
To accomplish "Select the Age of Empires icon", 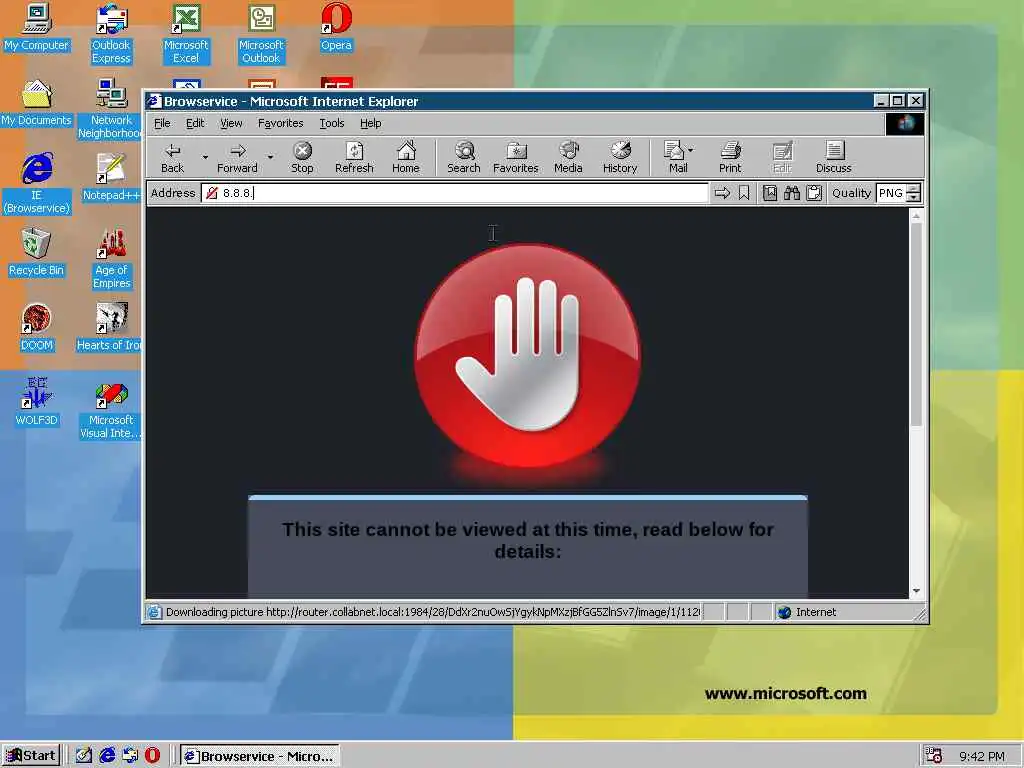I will click(111, 259).
